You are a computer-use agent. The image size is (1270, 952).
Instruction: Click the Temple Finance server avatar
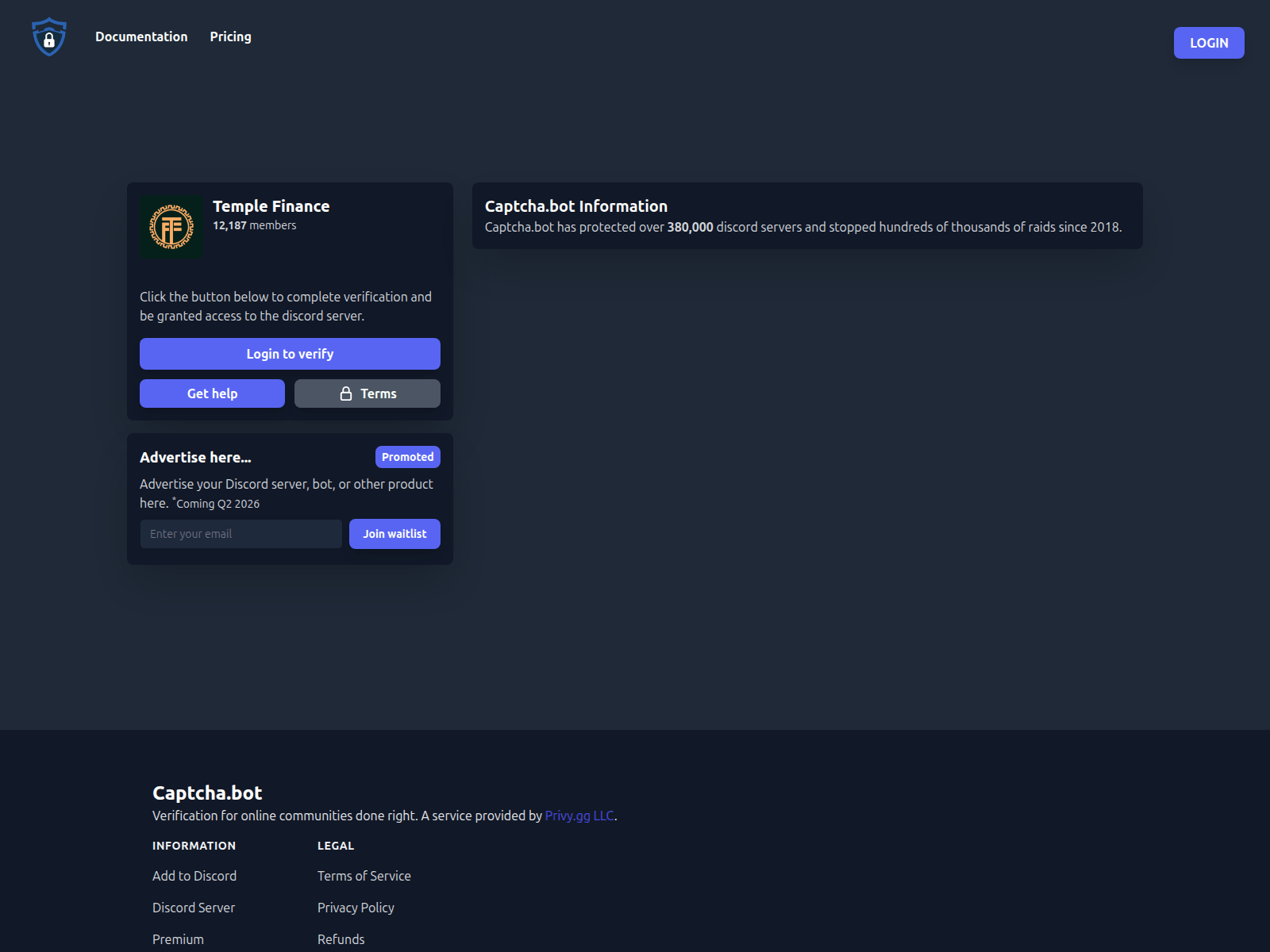pos(171,227)
